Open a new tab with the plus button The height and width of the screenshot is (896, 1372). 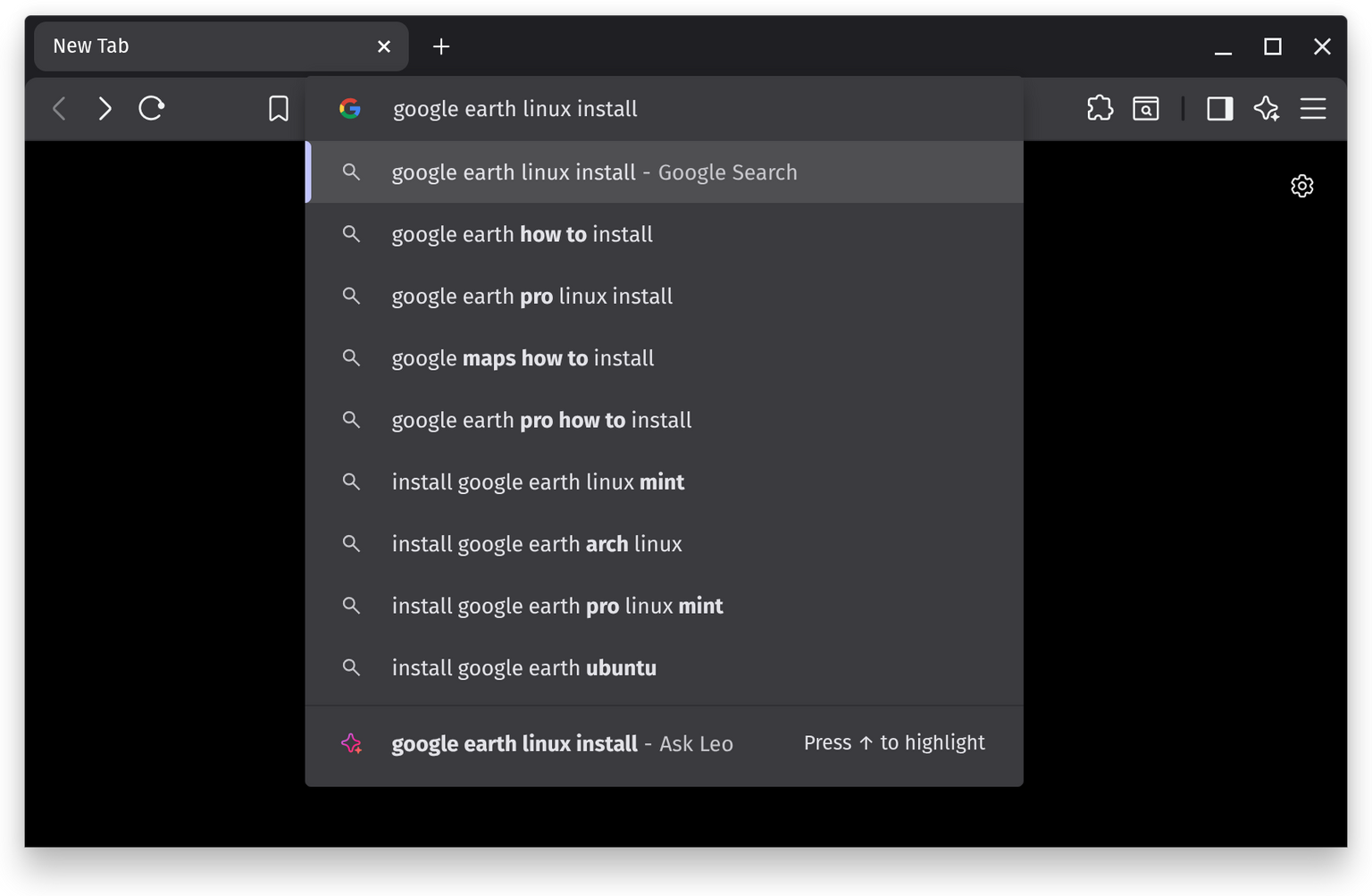[440, 46]
